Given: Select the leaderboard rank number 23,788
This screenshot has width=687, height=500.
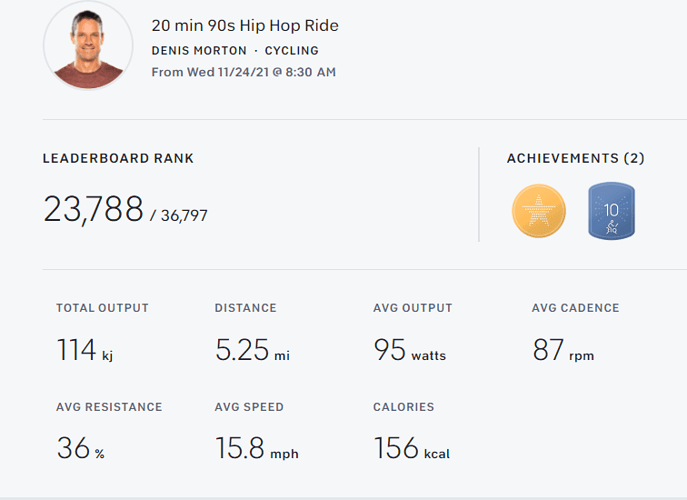Looking at the screenshot, I should pyautogui.click(x=93, y=209).
